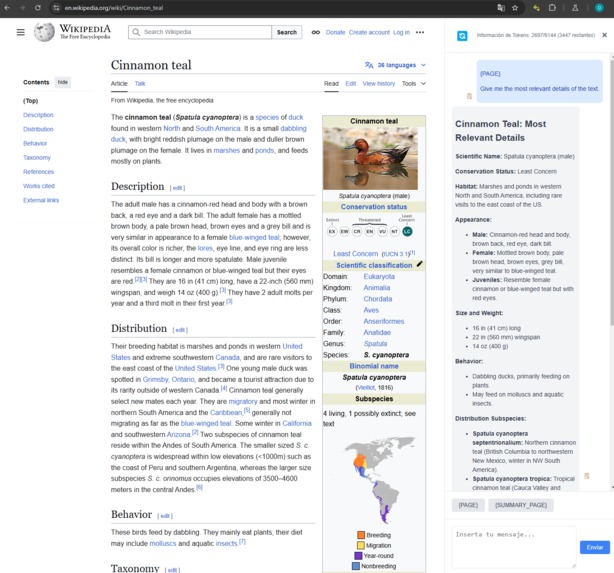This screenshot has height=573, width=614.
Task: Click the appearance glasses icon
Action: pos(316,33)
